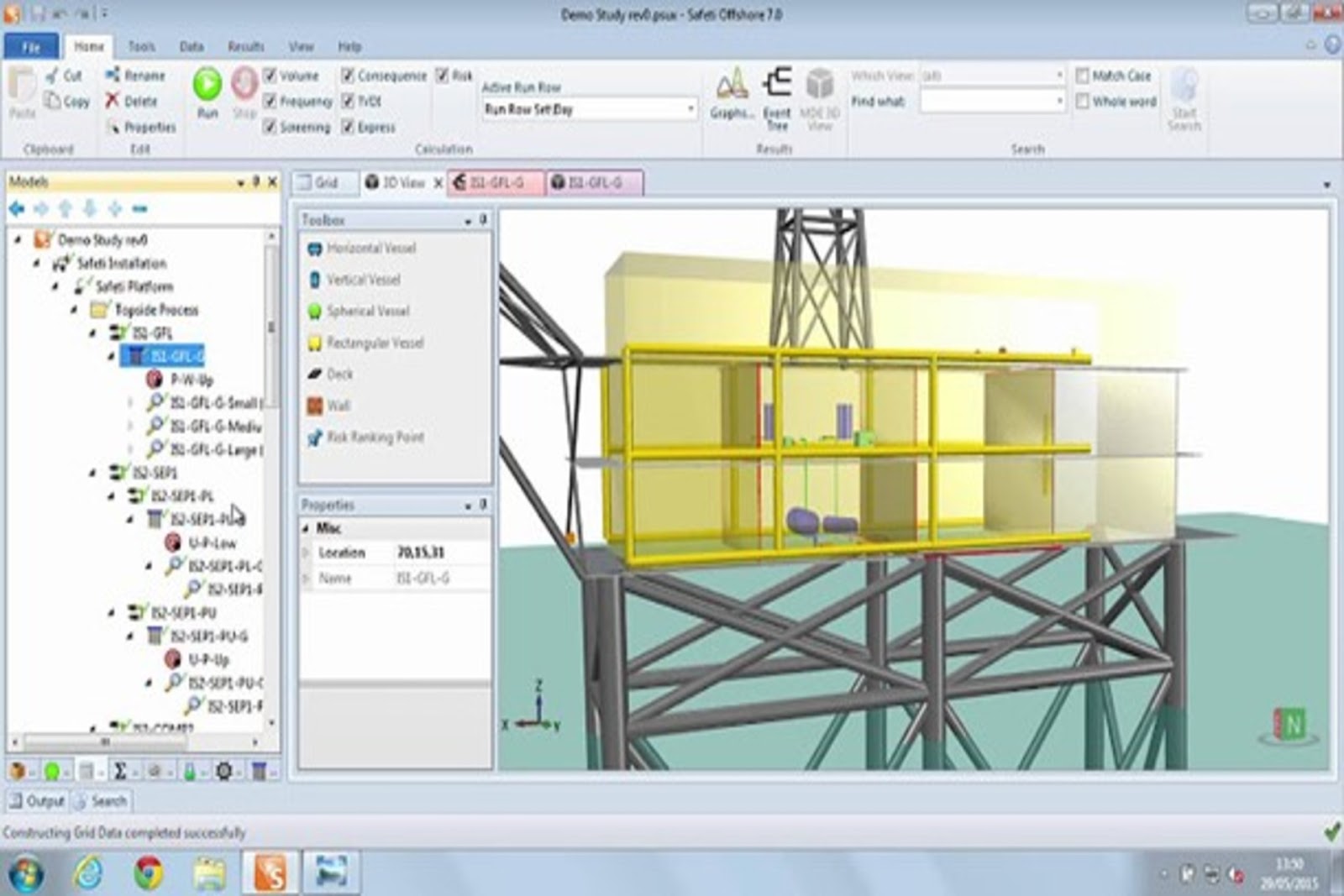The image size is (1344, 896).
Task: Open the File menu
Action: (x=31, y=46)
